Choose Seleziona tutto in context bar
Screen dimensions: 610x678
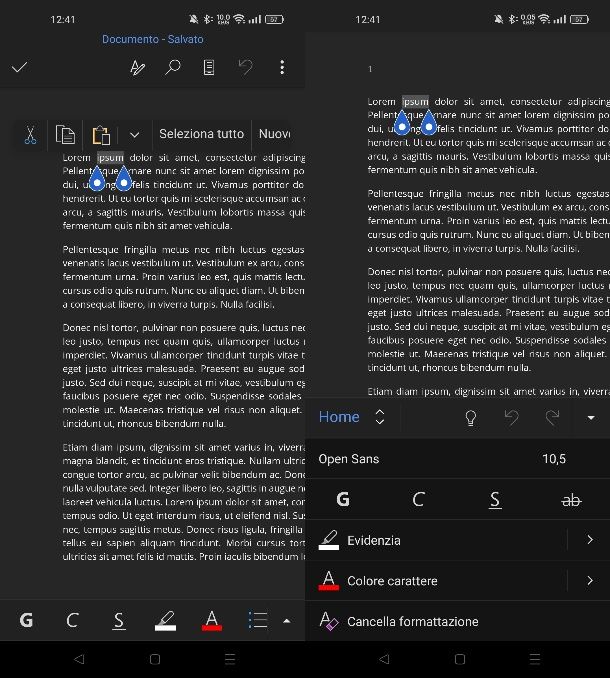201,134
